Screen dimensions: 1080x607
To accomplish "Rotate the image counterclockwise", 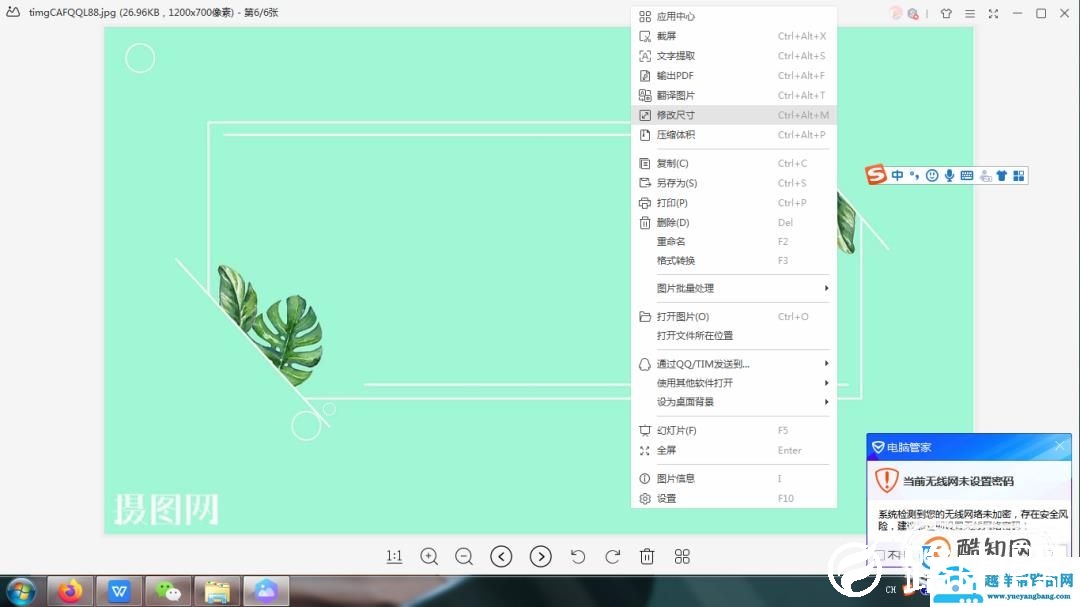I will [x=578, y=556].
